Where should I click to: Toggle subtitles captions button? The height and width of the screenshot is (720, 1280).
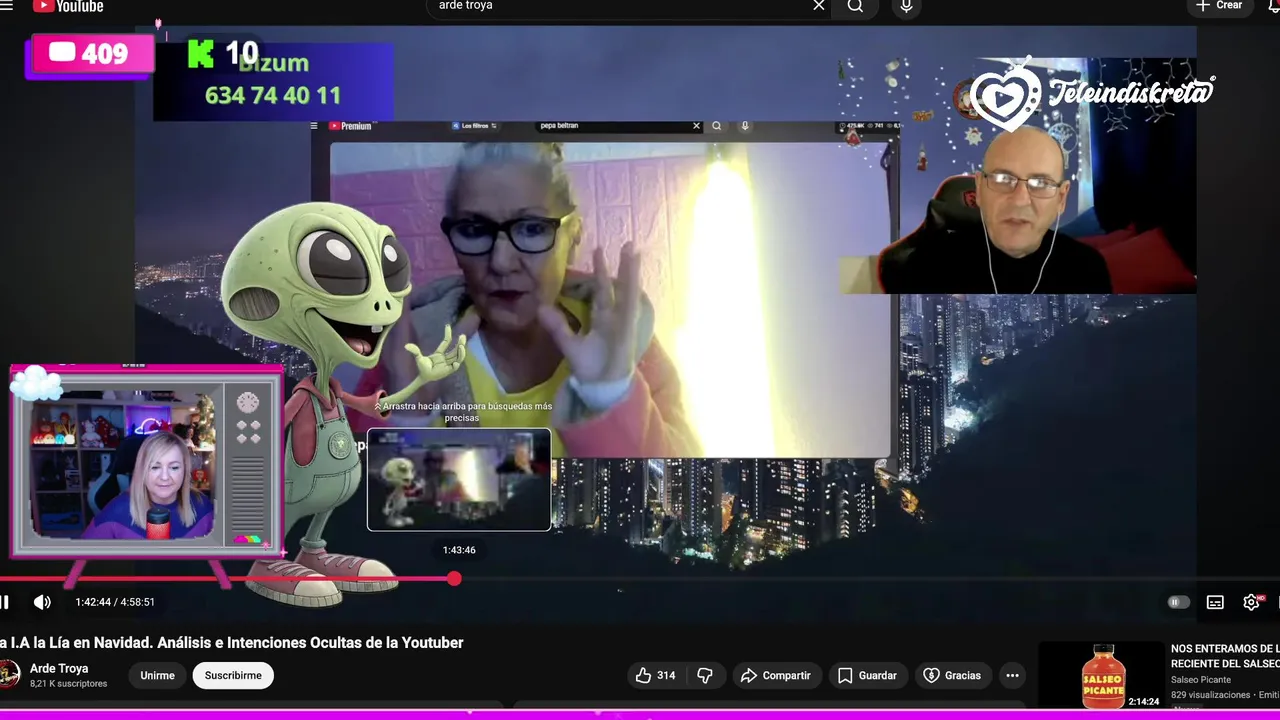tap(1215, 602)
